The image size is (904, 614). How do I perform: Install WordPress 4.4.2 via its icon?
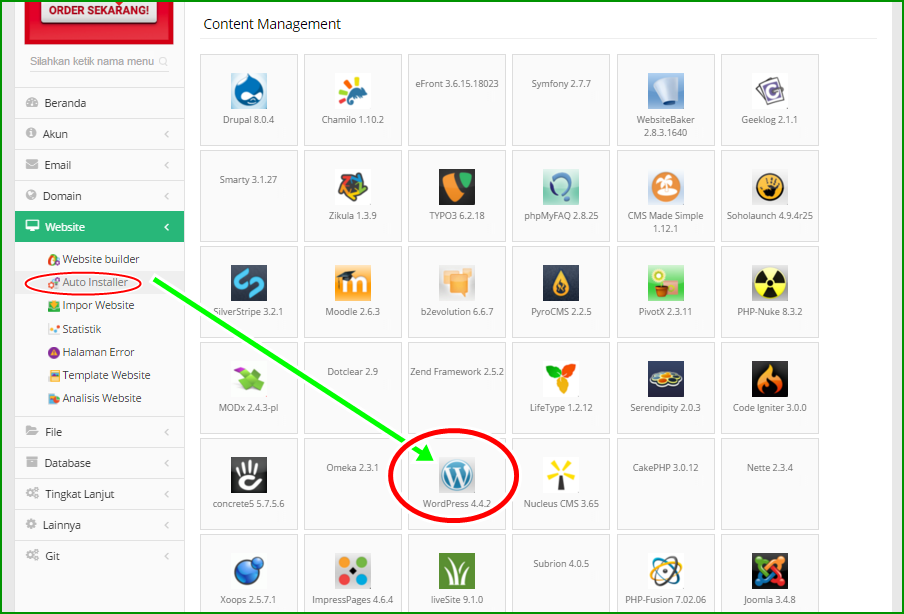457,474
